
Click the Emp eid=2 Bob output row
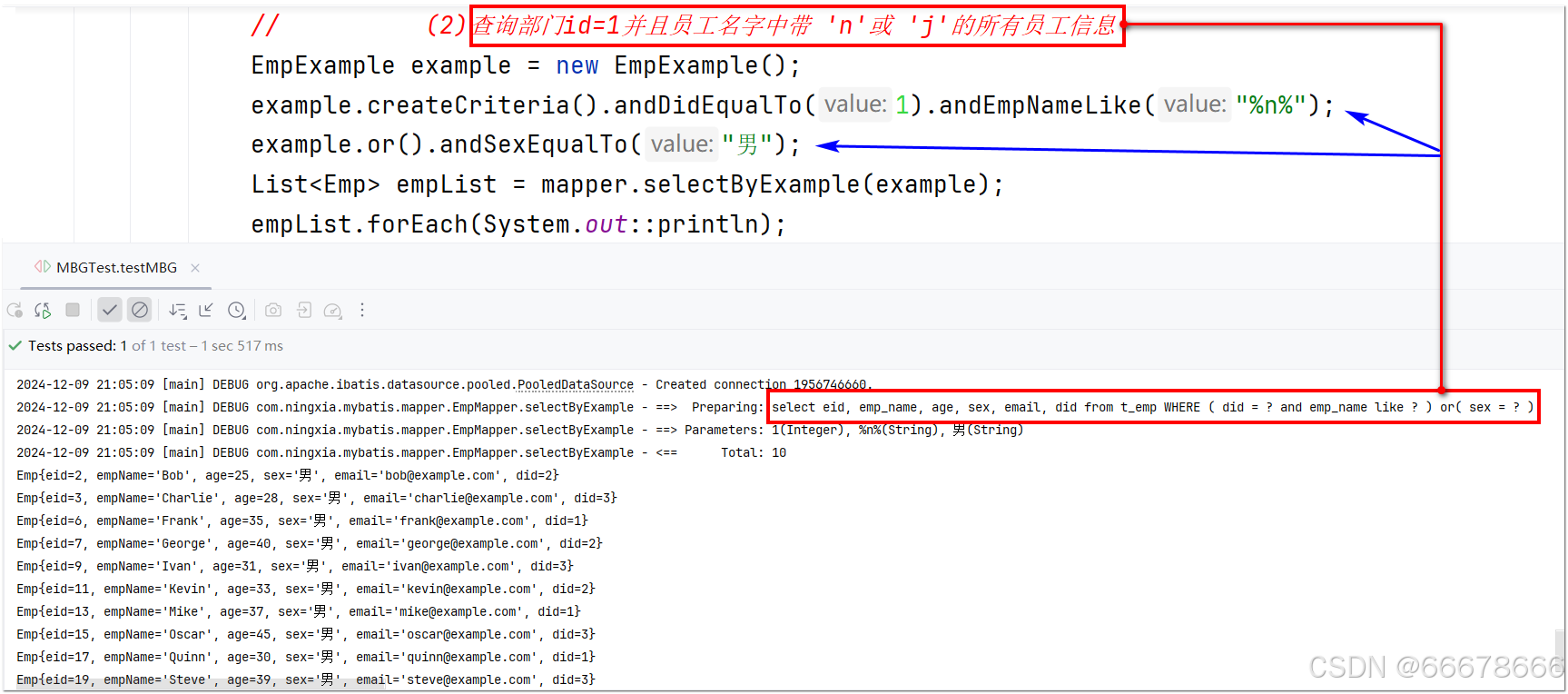[288, 476]
